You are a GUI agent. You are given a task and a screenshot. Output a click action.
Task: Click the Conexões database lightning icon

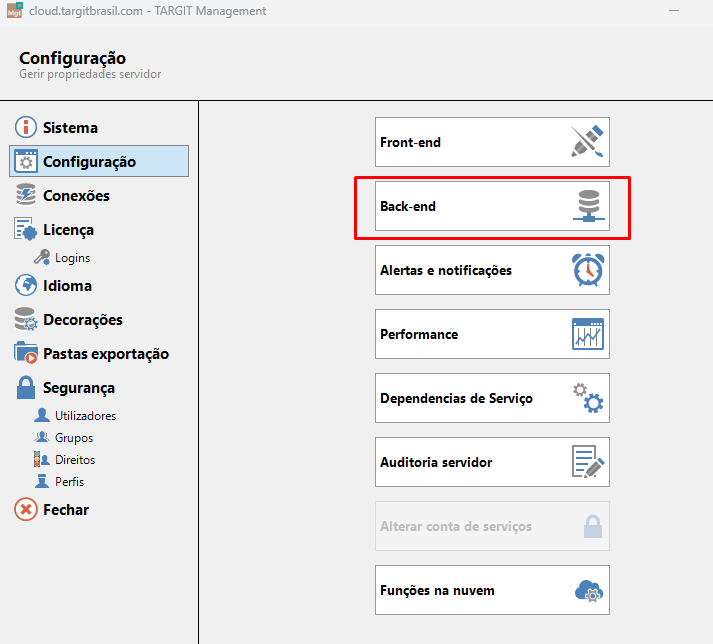coord(25,195)
